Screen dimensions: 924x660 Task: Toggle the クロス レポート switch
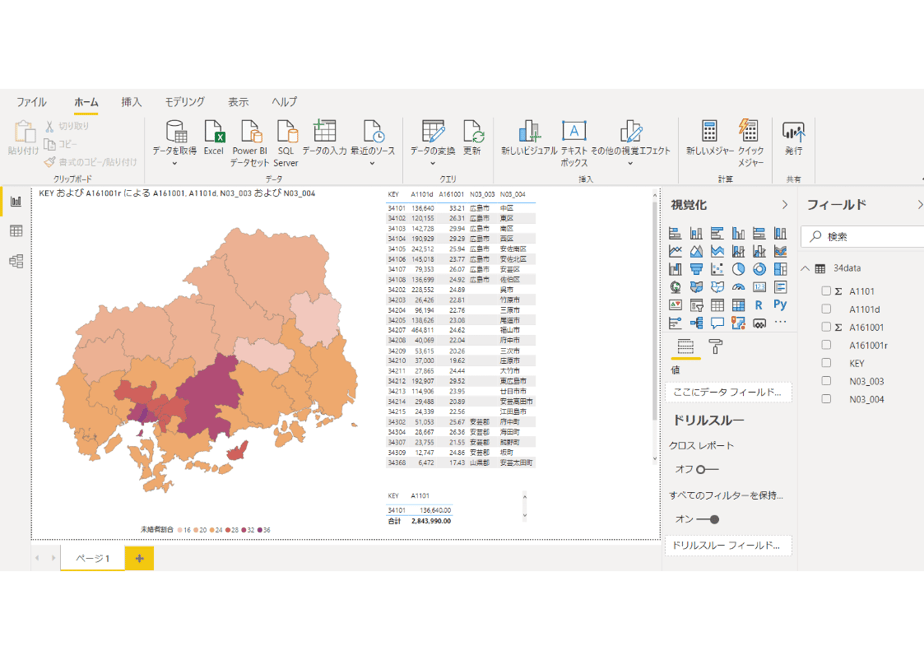click(x=707, y=470)
